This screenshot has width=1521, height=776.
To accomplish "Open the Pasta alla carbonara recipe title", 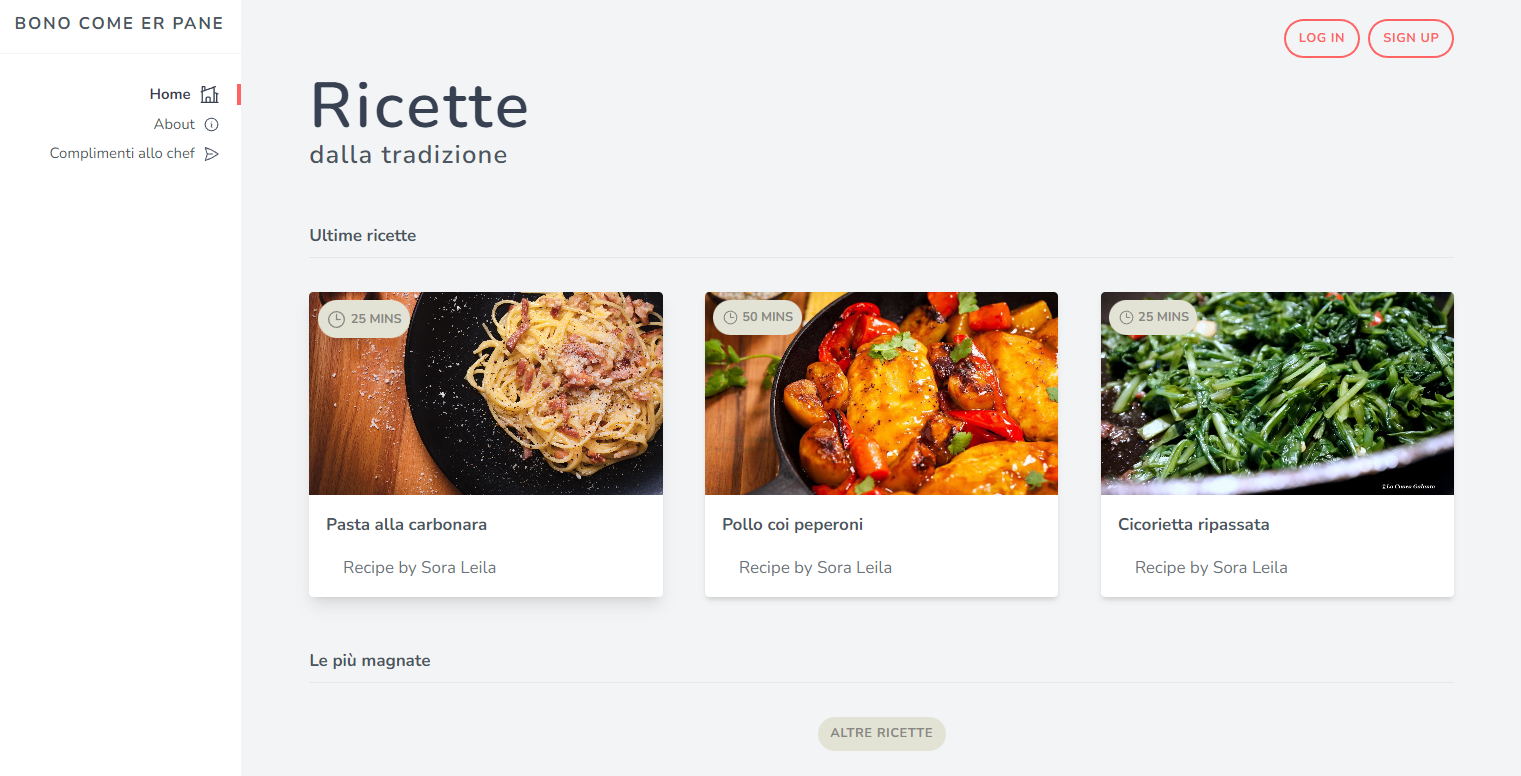I will 406,524.
